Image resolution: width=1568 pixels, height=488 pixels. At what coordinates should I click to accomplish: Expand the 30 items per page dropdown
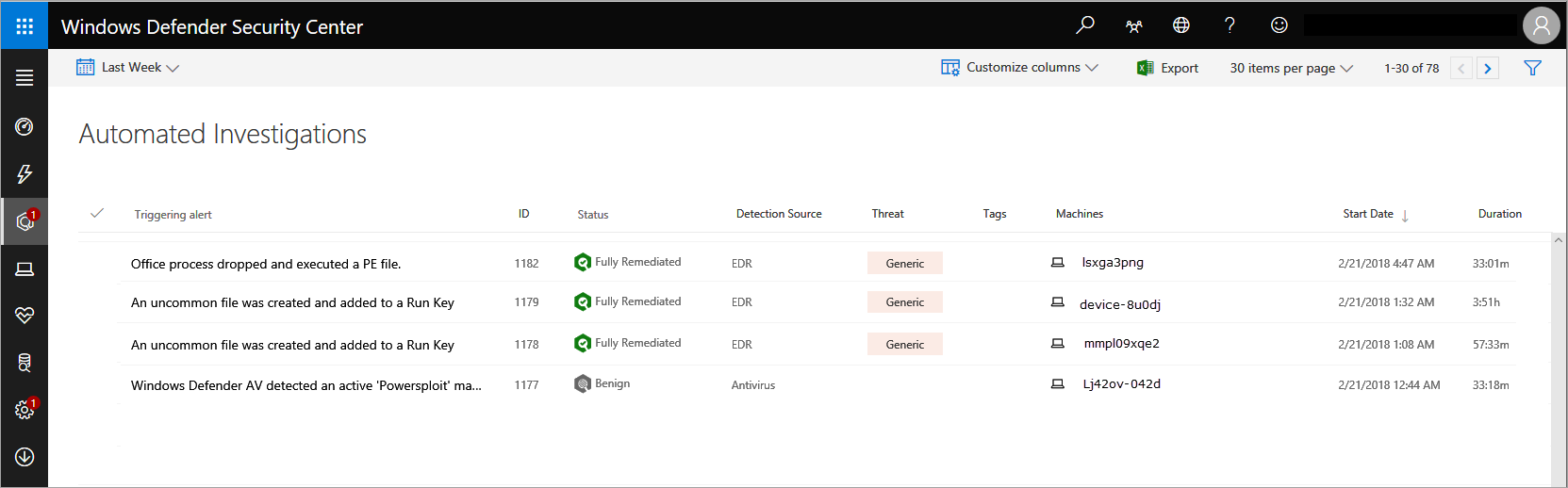pos(1290,68)
